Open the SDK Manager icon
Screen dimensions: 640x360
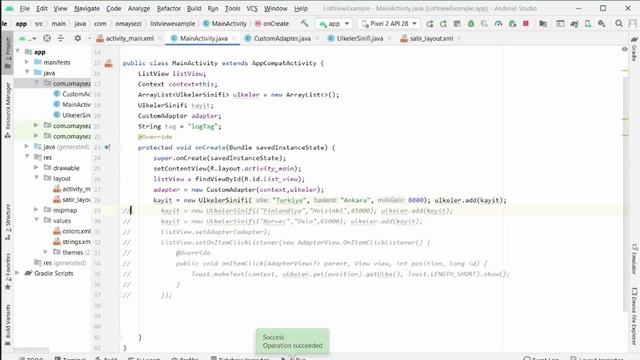602,24
